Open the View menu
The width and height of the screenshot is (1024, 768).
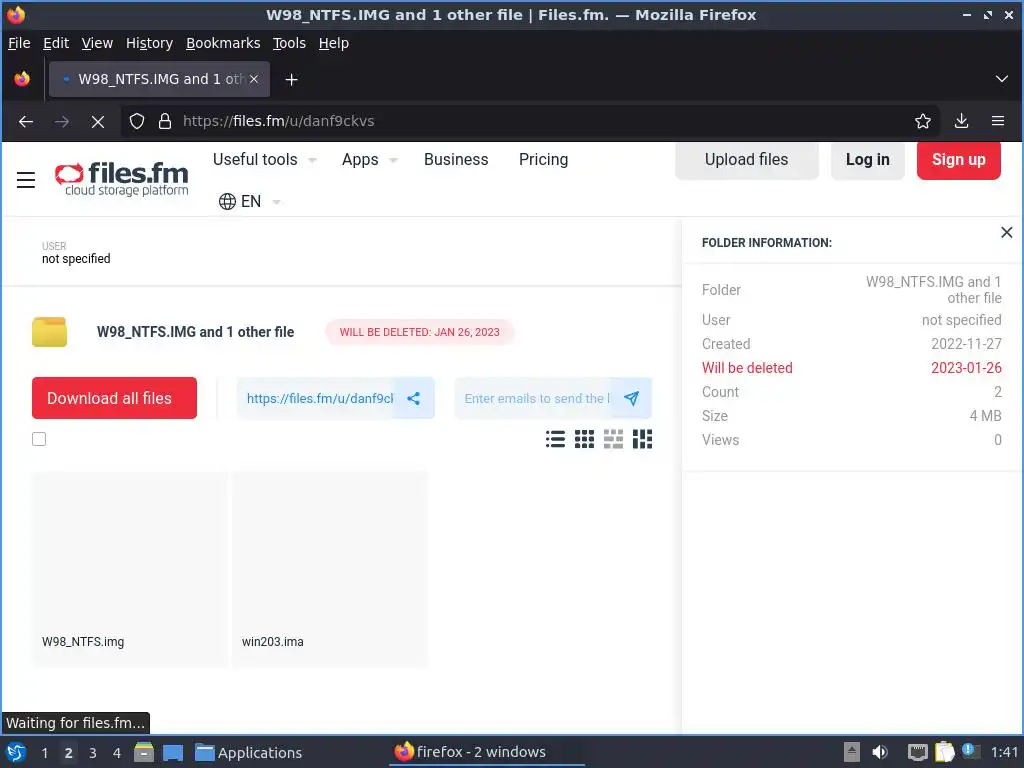(x=97, y=43)
